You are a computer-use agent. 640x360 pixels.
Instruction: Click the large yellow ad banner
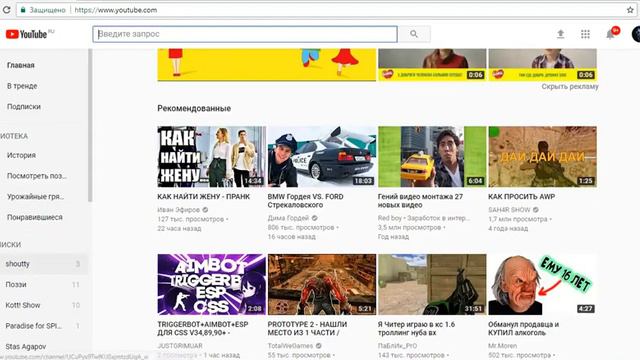click(267, 64)
